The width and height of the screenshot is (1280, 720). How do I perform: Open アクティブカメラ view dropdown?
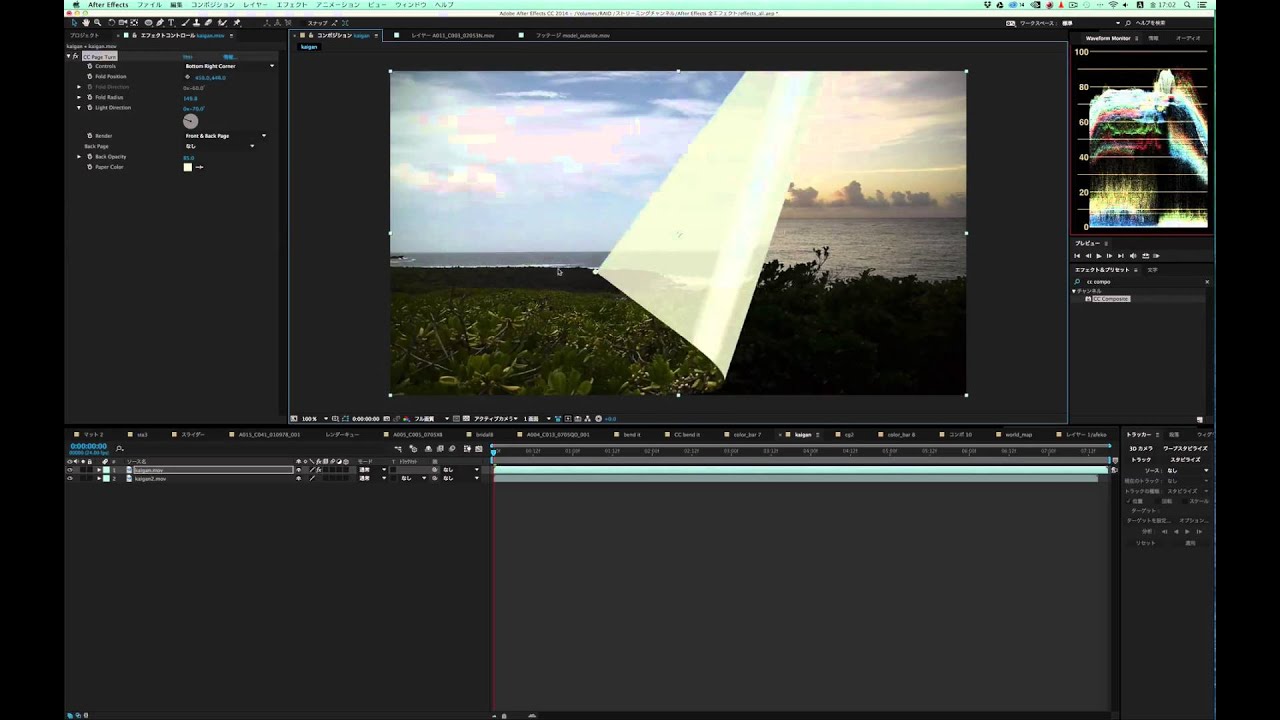click(495, 418)
